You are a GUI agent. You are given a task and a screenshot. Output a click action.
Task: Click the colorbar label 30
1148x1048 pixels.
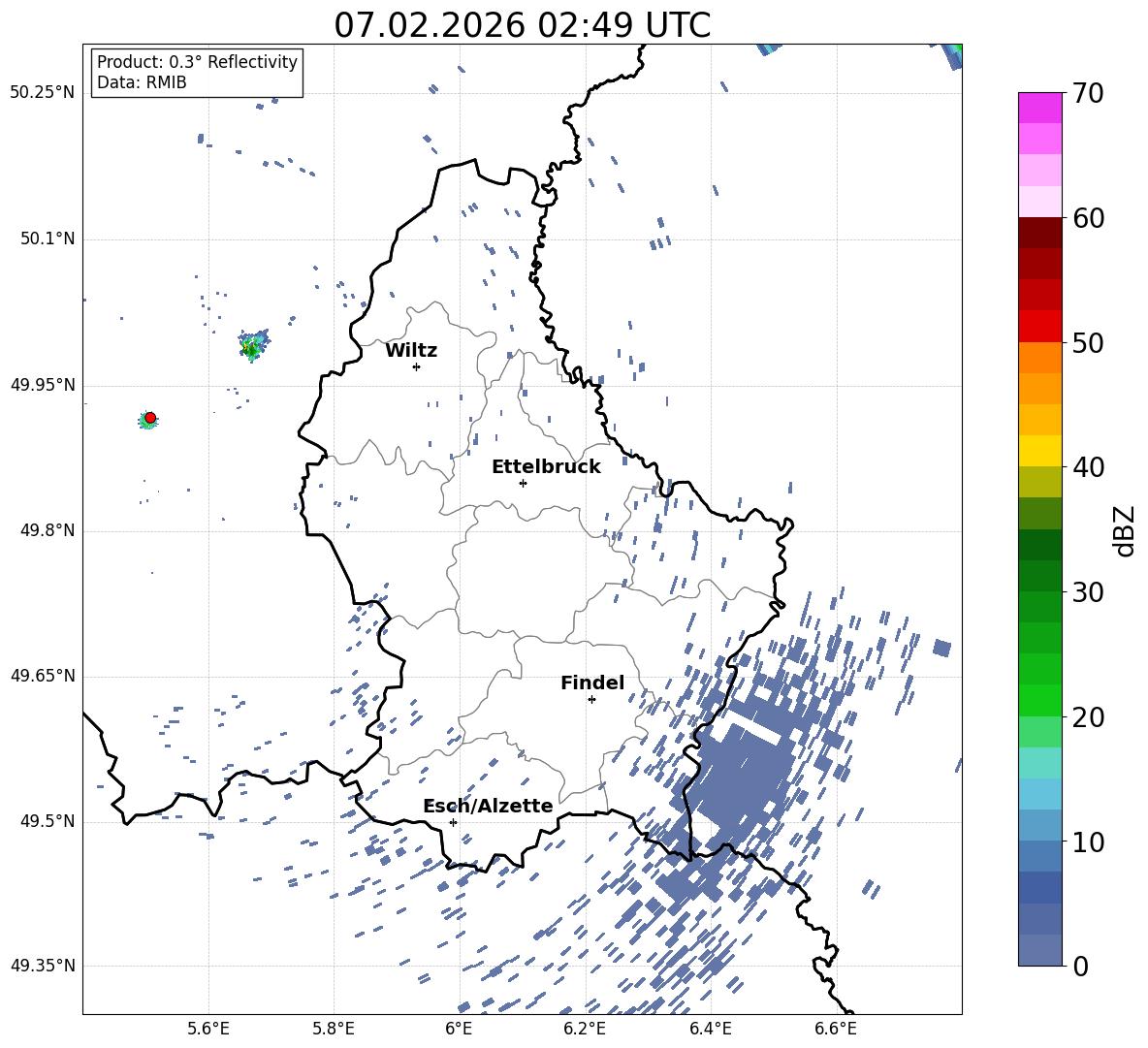1088,592
